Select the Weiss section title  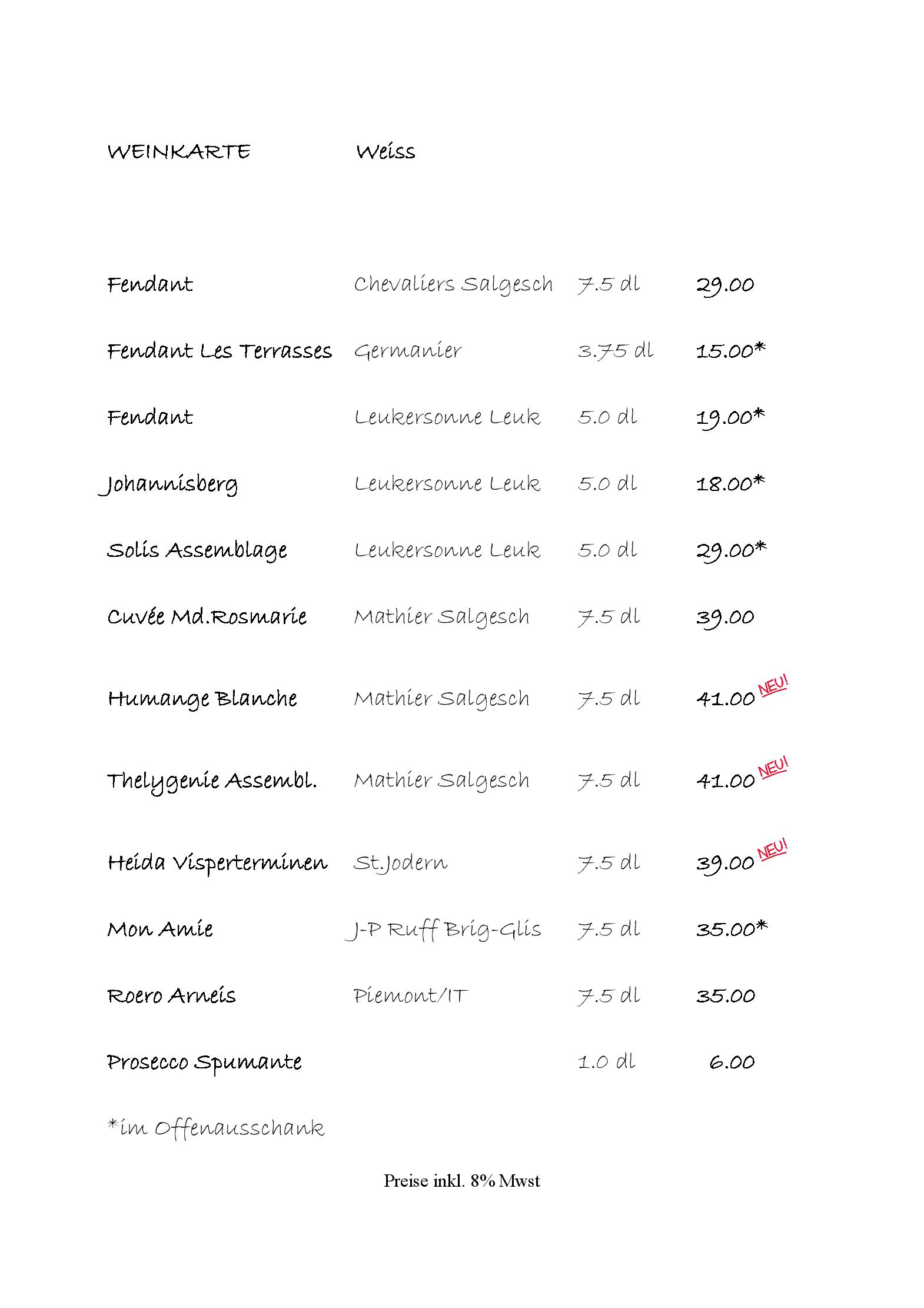[385, 152]
